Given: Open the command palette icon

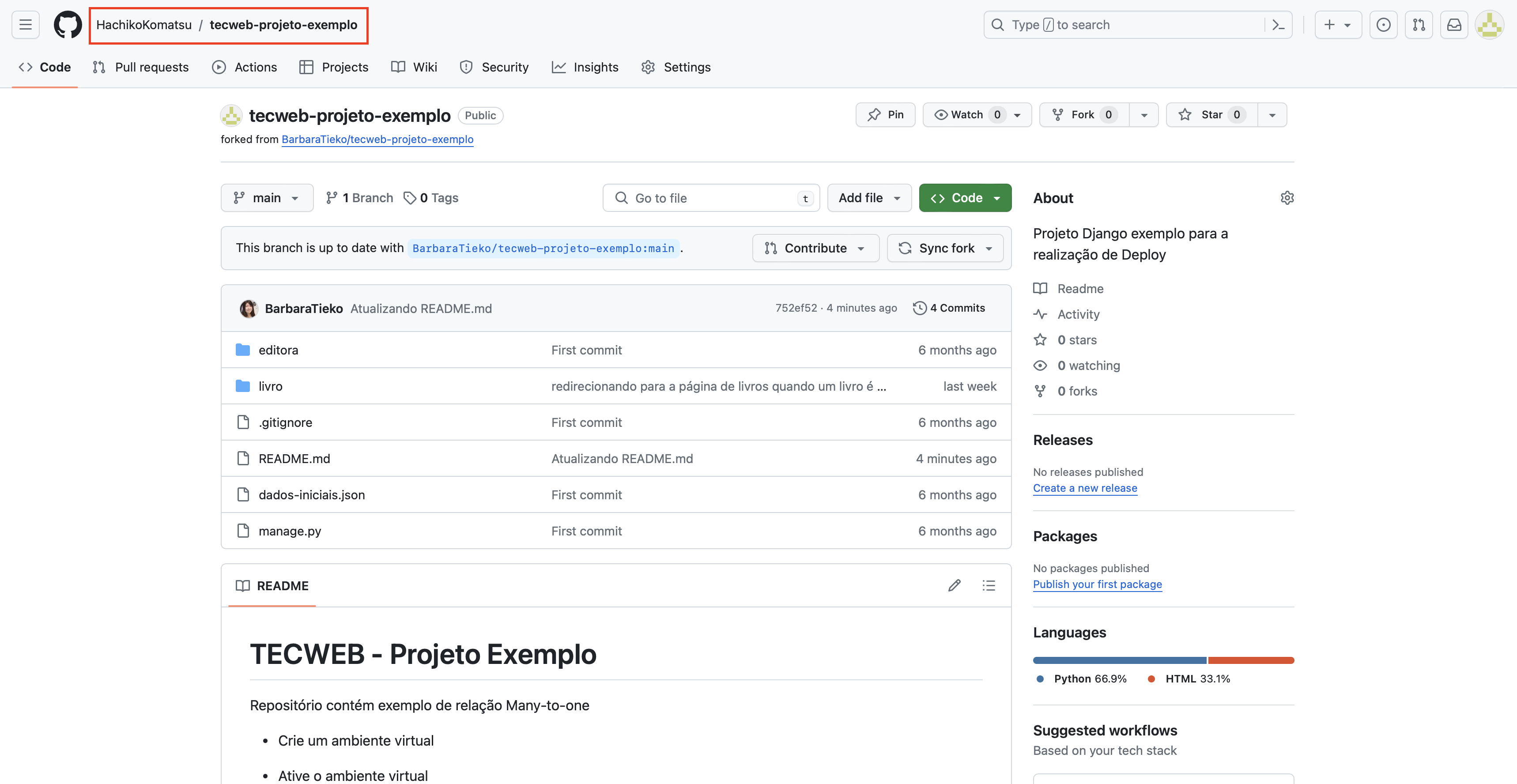Looking at the screenshot, I should tap(1278, 25).
